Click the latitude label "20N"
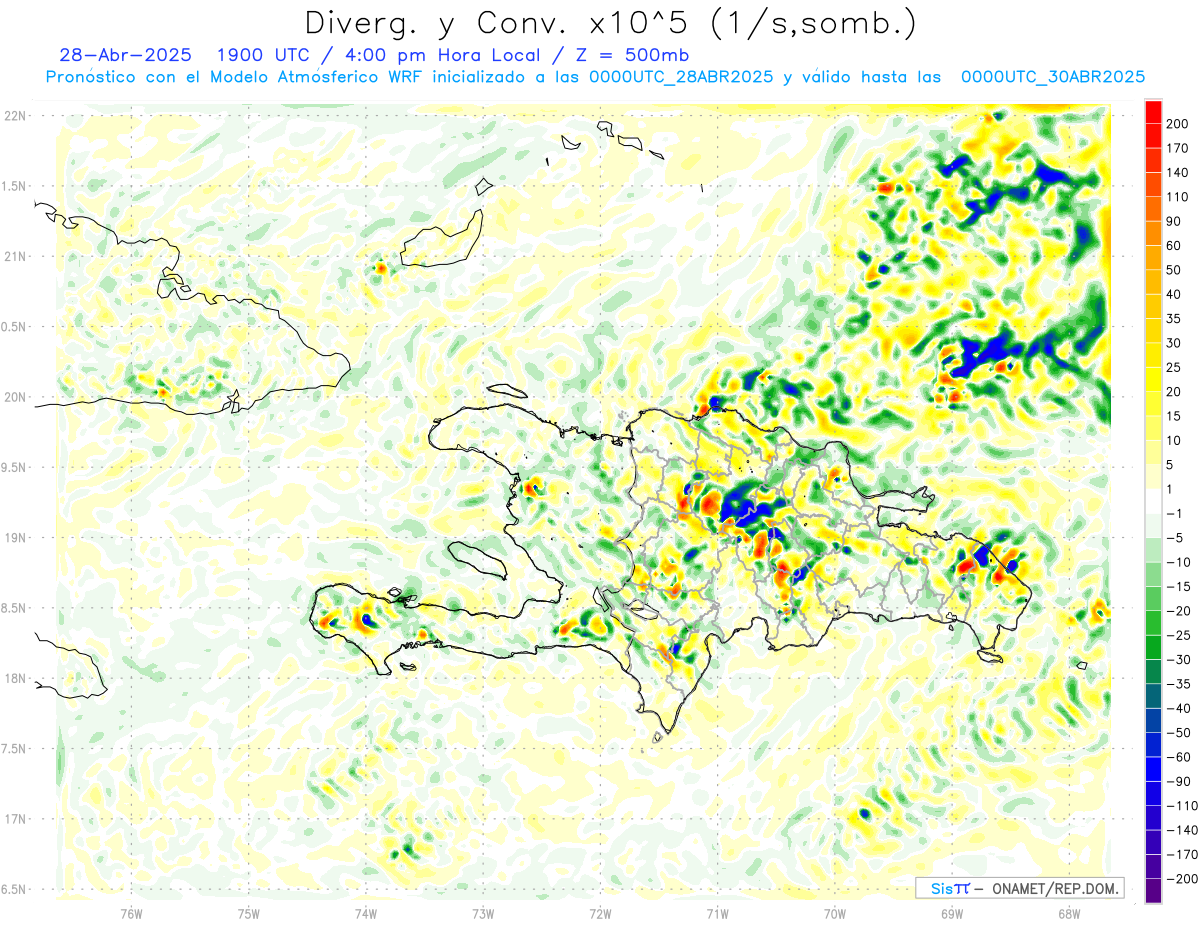Viewport: 1200px width, 927px height. 14,397
